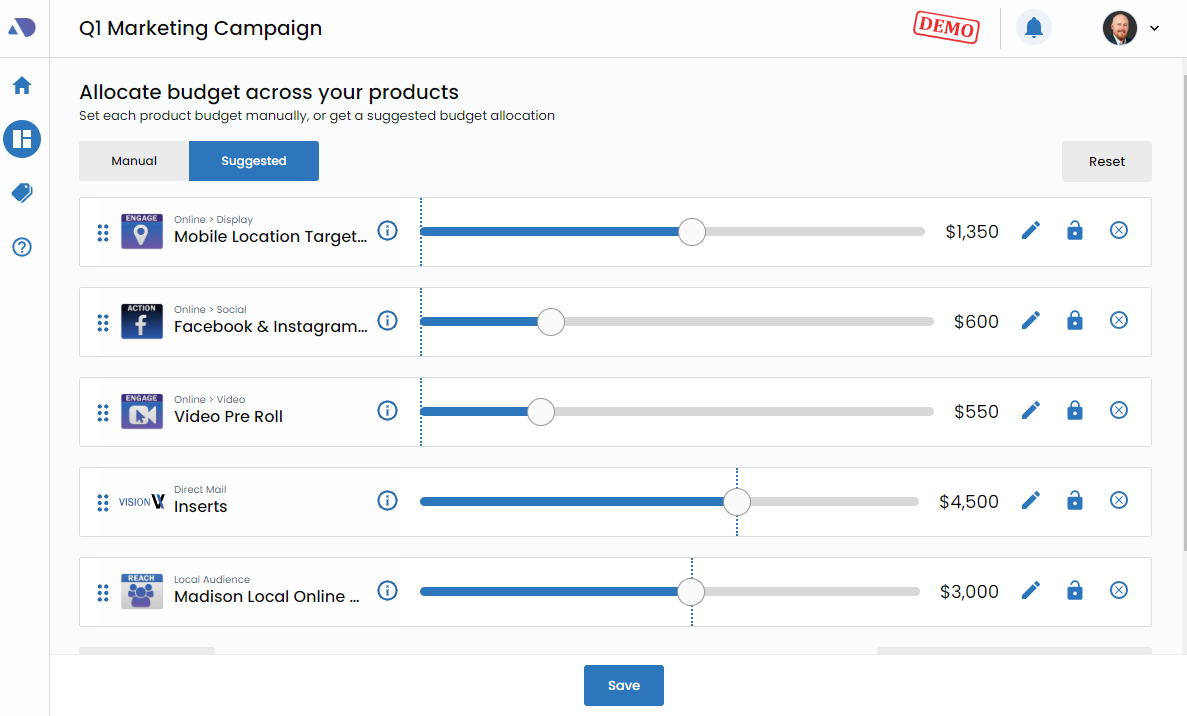Toggle lock on Inserts budget
The height and width of the screenshot is (716, 1187).
[1075, 501]
